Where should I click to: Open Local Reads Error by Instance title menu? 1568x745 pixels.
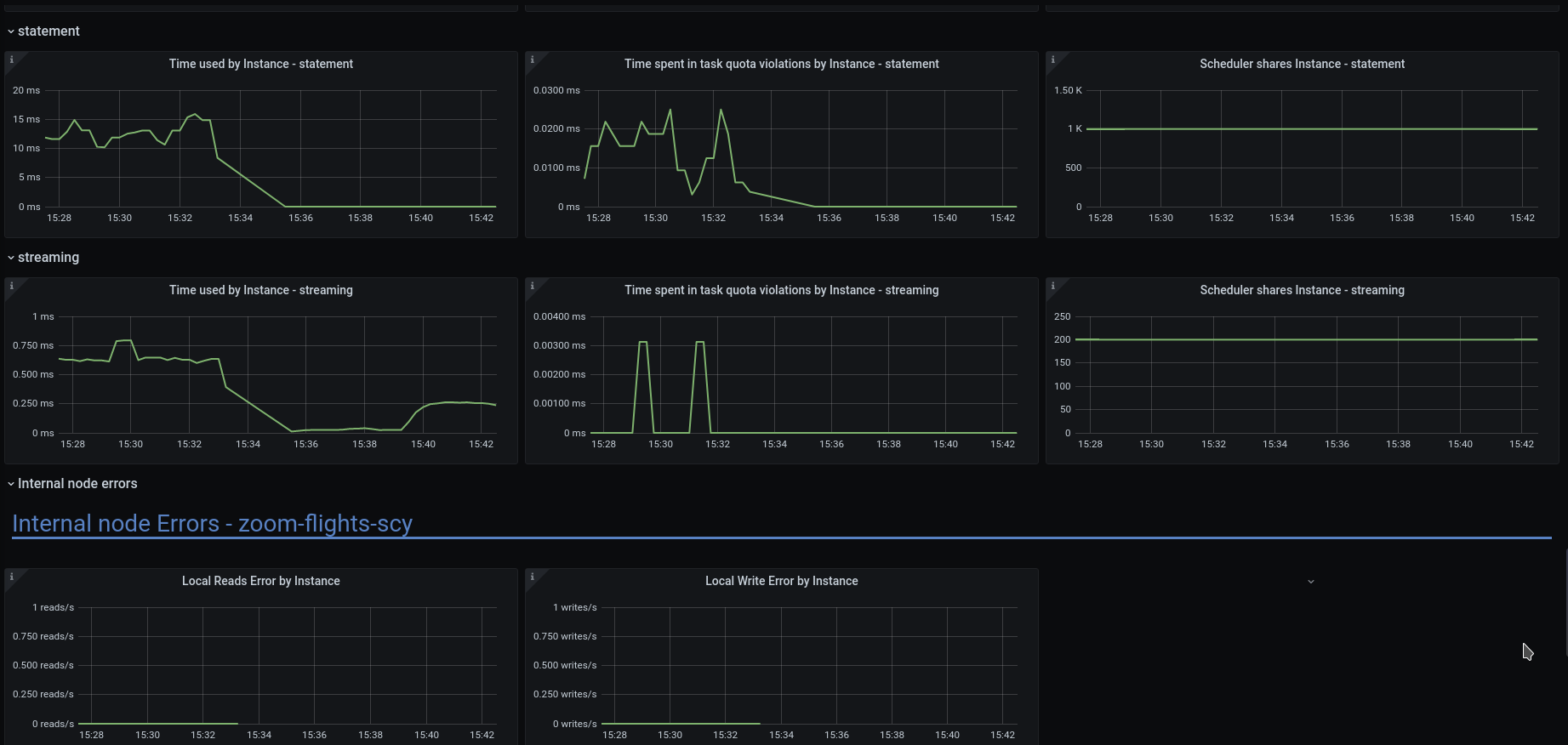click(x=260, y=581)
